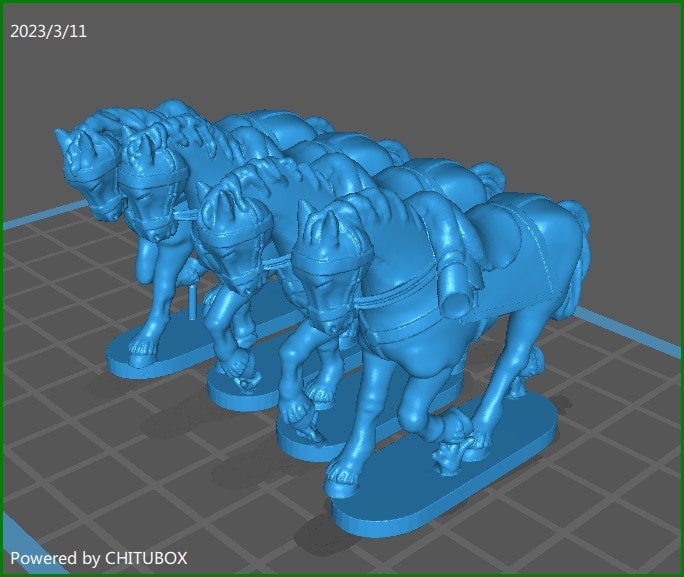Click the 'Powered by CHITUBOX' text
This screenshot has height=577, width=684.
[99, 559]
